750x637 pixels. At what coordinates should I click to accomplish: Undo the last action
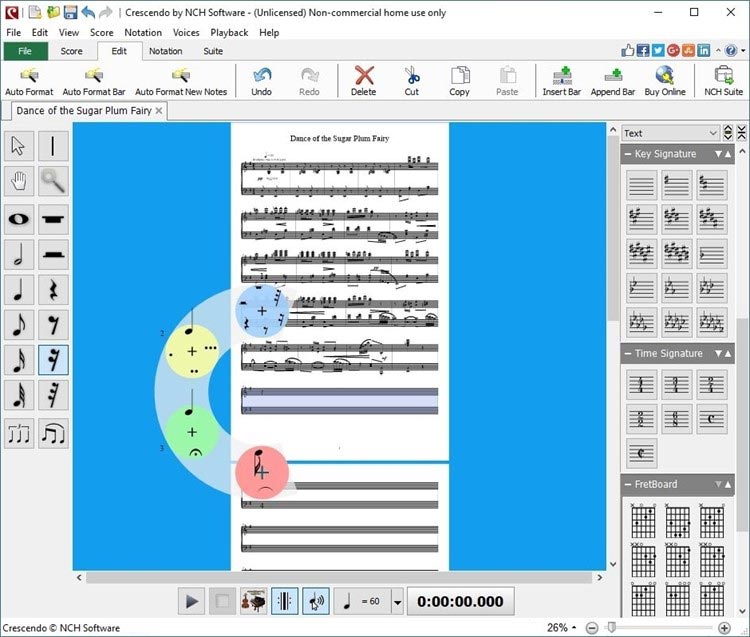click(x=261, y=81)
